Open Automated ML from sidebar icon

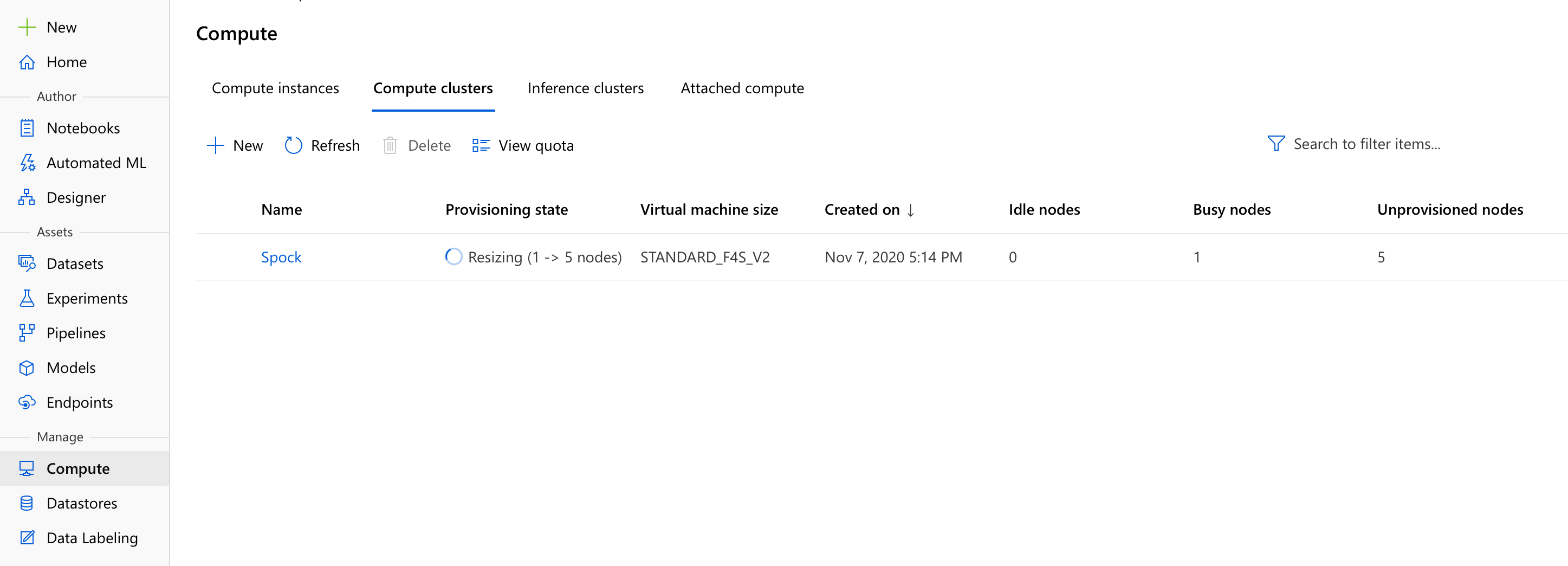click(x=28, y=163)
